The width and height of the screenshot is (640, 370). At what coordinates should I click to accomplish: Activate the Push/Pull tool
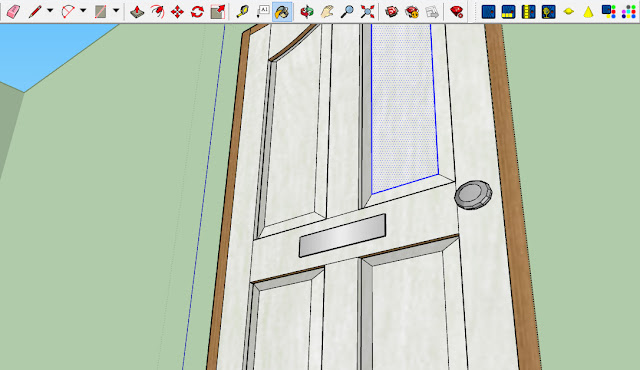click(137, 11)
